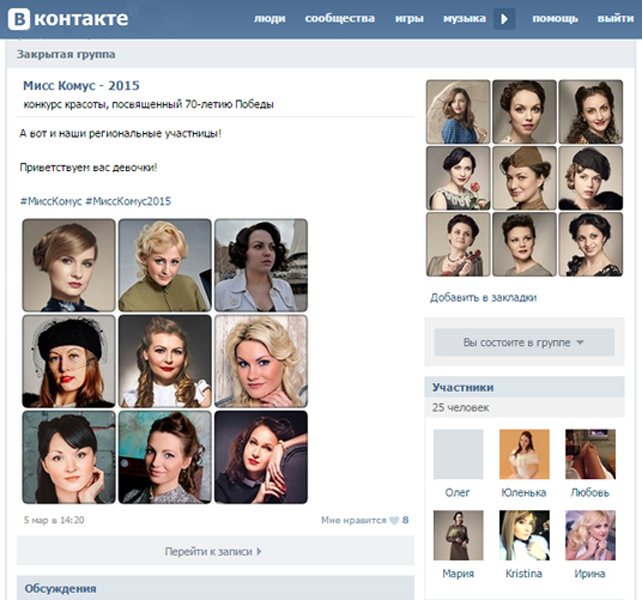Click the heart like icon on post

coord(394,520)
